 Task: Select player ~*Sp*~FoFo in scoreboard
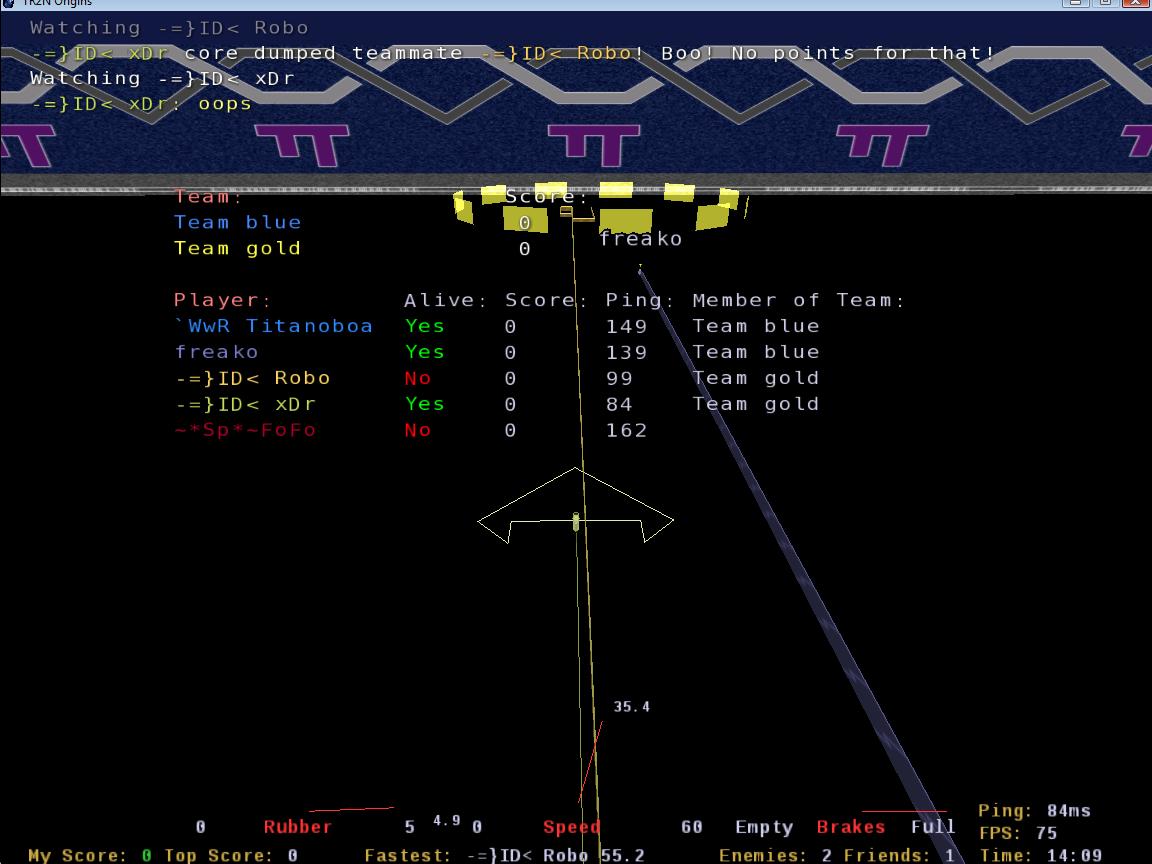coord(245,430)
